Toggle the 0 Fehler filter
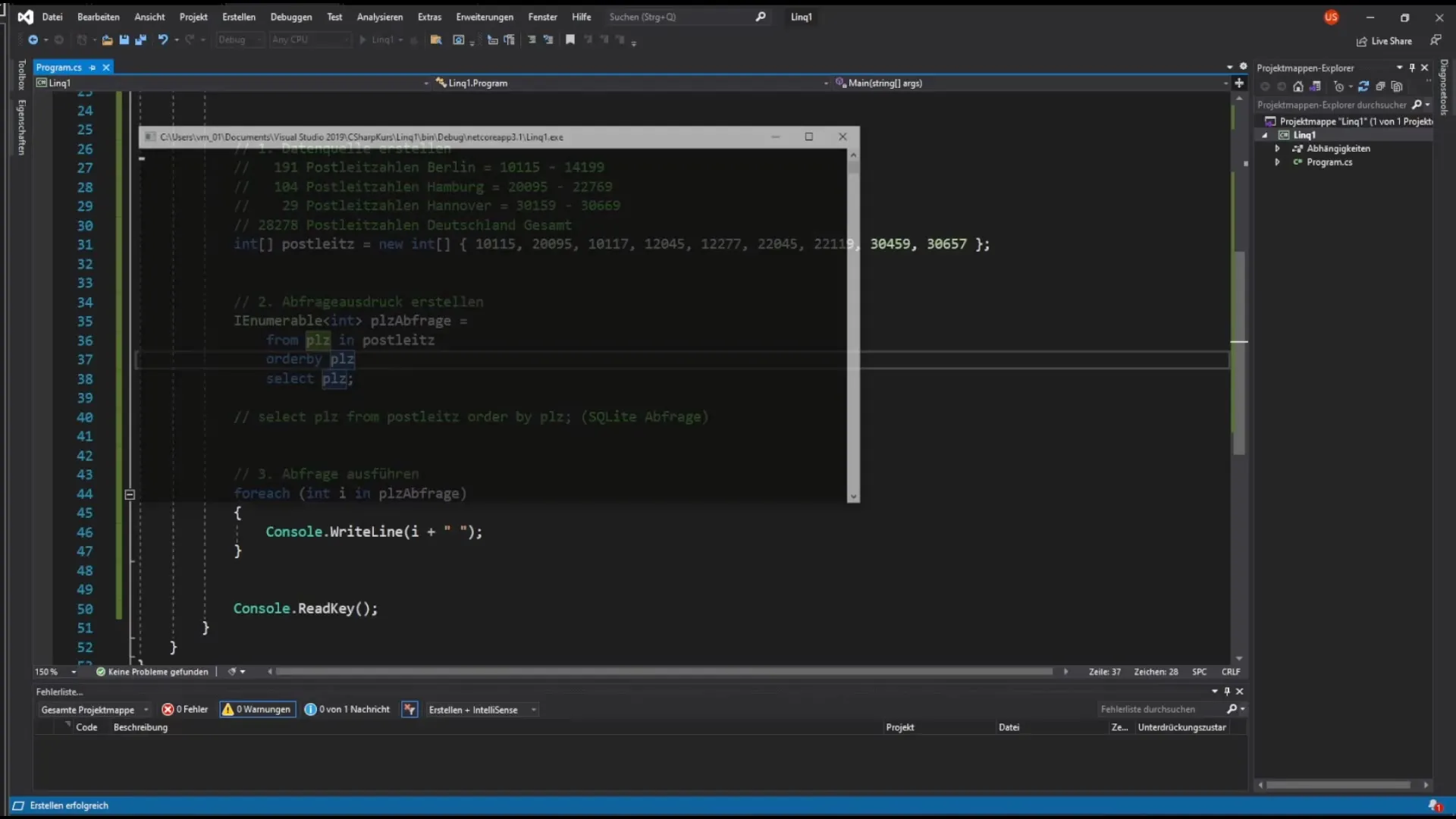Viewport: 1456px width, 819px height. pyautogui.click(x=185, y=710)
